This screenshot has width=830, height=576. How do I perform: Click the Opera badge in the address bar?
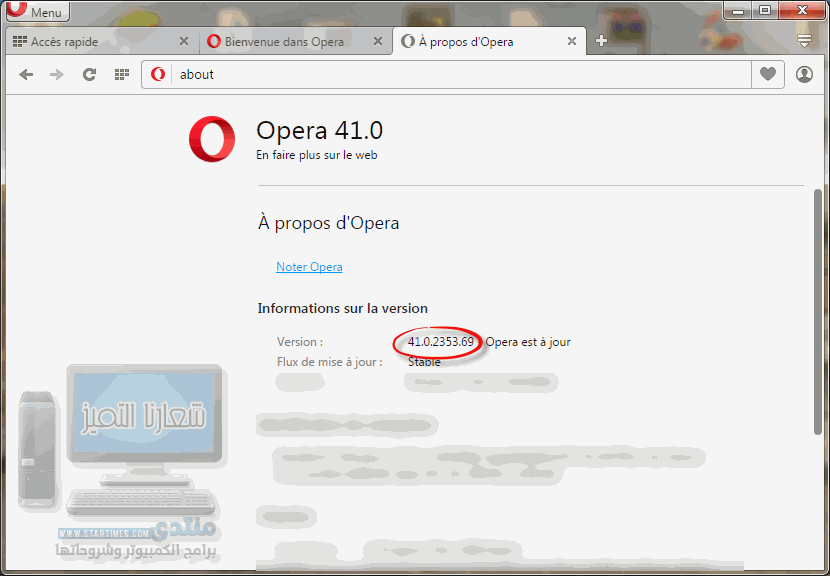(x=158, y=75)
